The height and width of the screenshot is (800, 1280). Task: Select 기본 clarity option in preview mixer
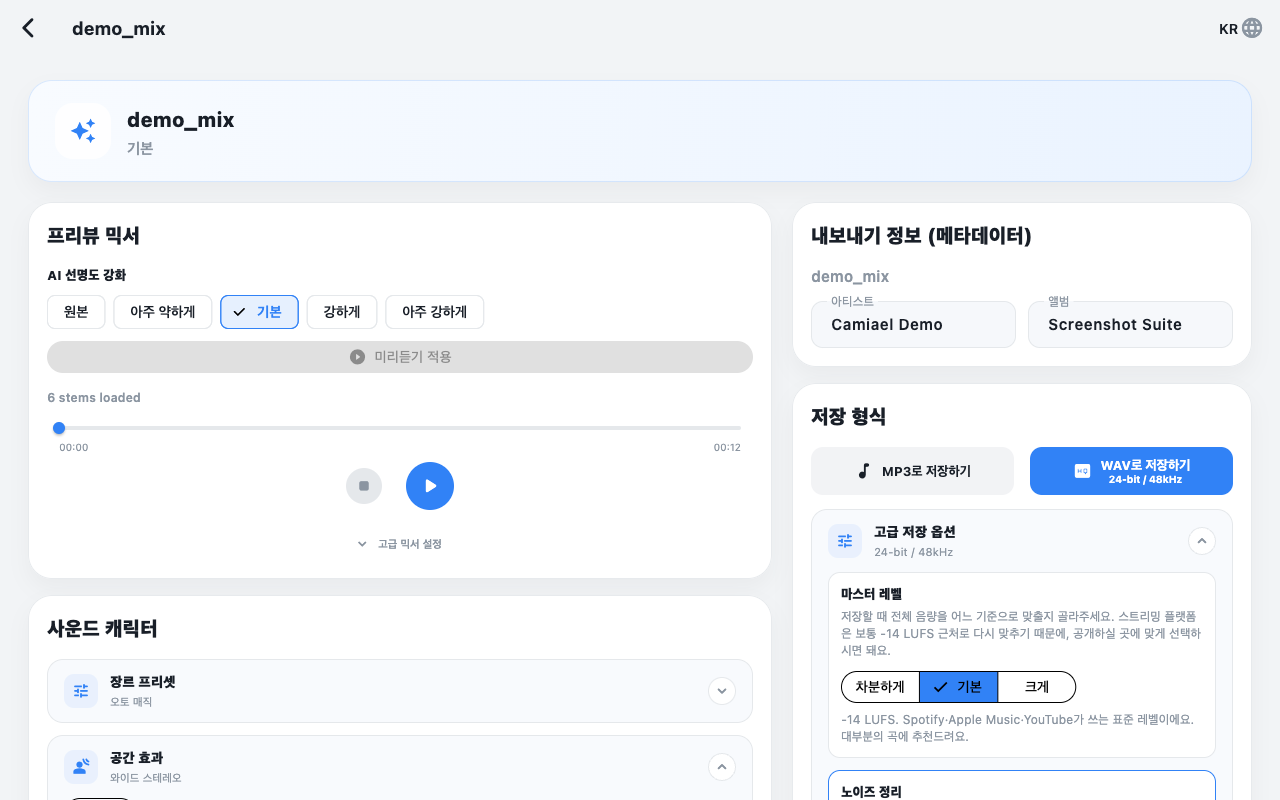tap(259, 312)
